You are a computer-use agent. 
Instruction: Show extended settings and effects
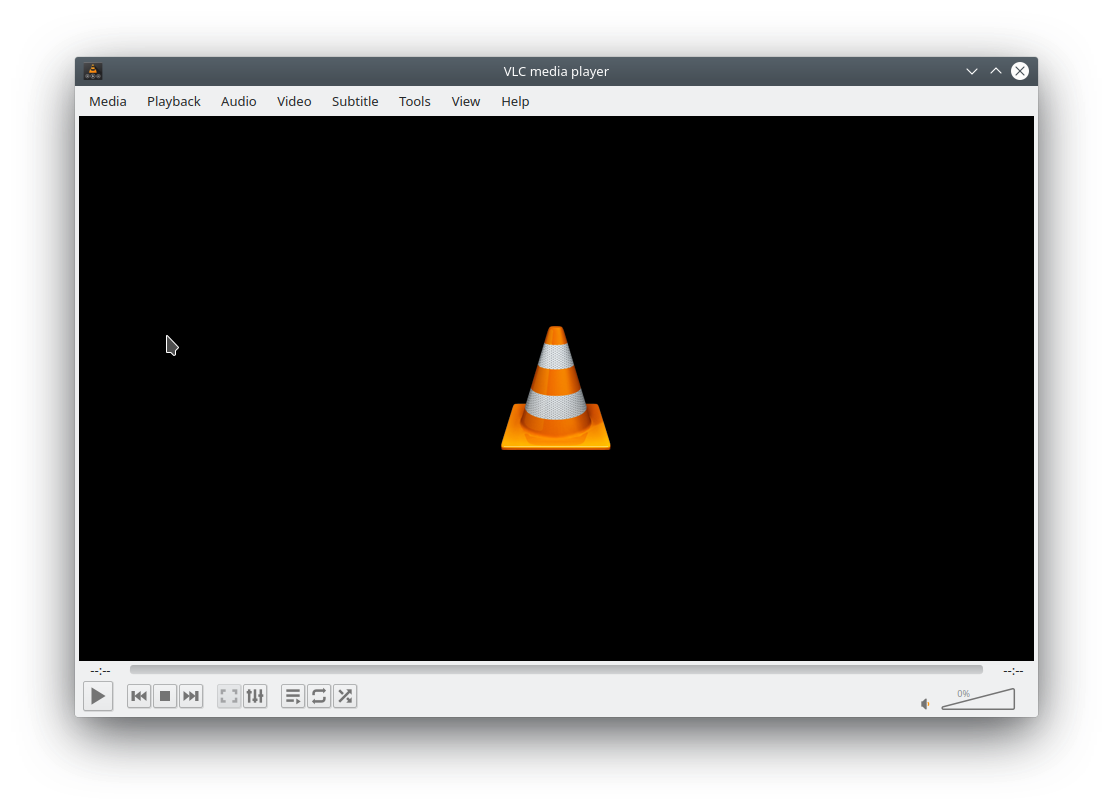tap(255, 696)
